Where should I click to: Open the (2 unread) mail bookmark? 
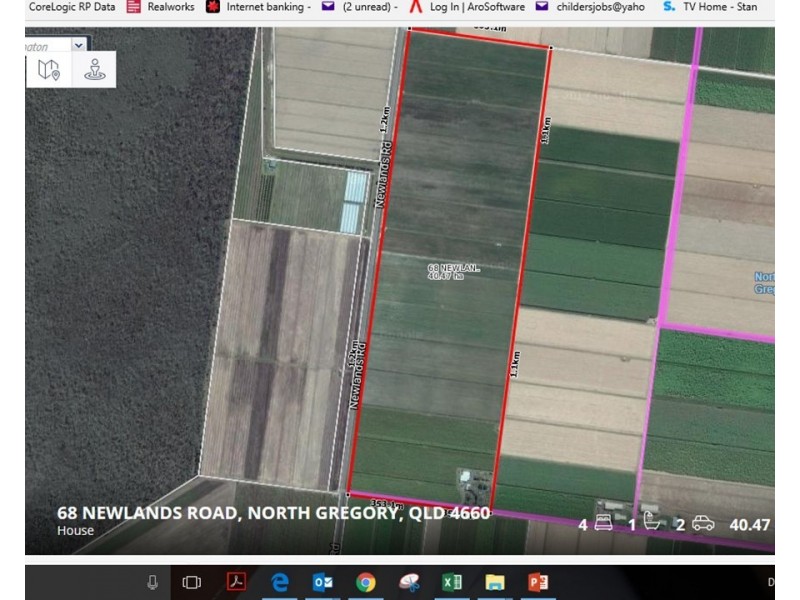[360, 7]
